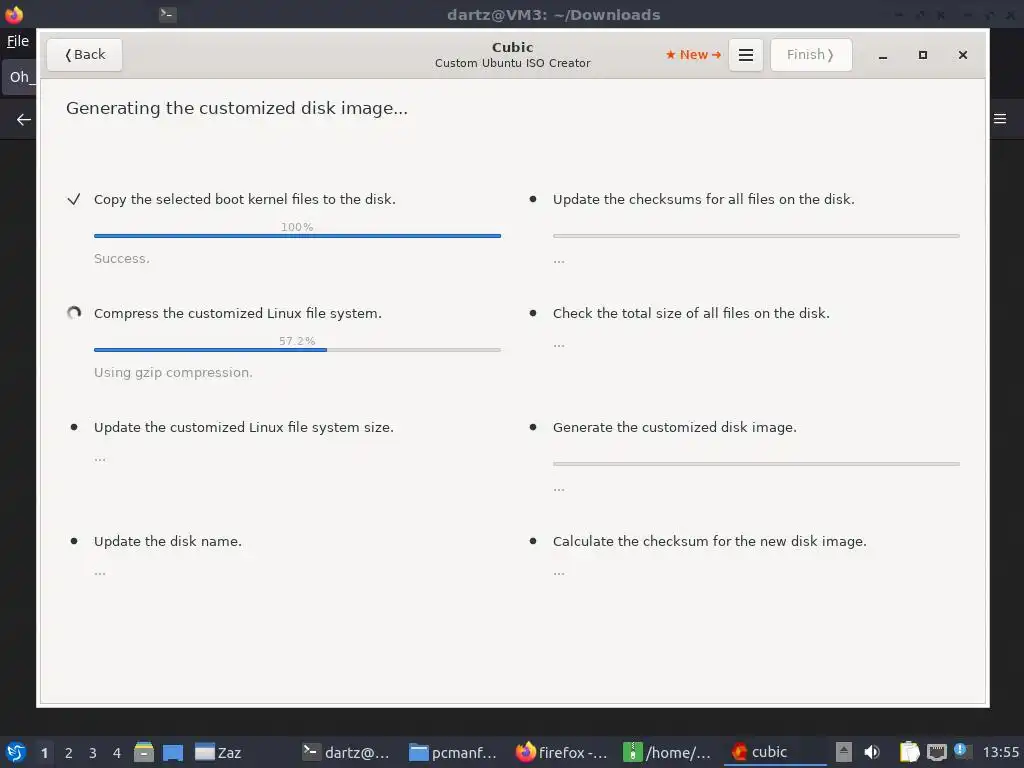Click the volume speaker tray icon
Image resolution: width=1024 pixels, height=768 pixels.
click(x=872, y=752)
